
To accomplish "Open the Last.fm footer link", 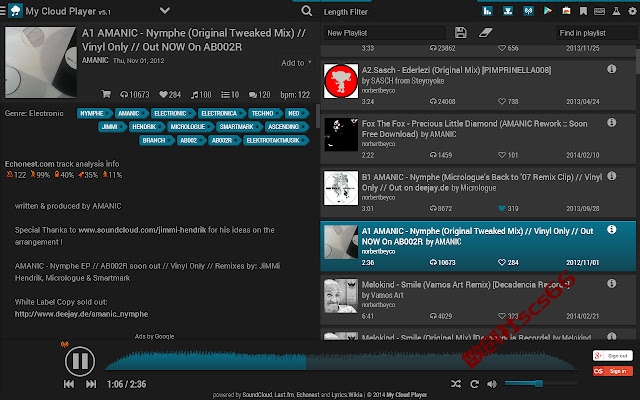I will (284, 395).
